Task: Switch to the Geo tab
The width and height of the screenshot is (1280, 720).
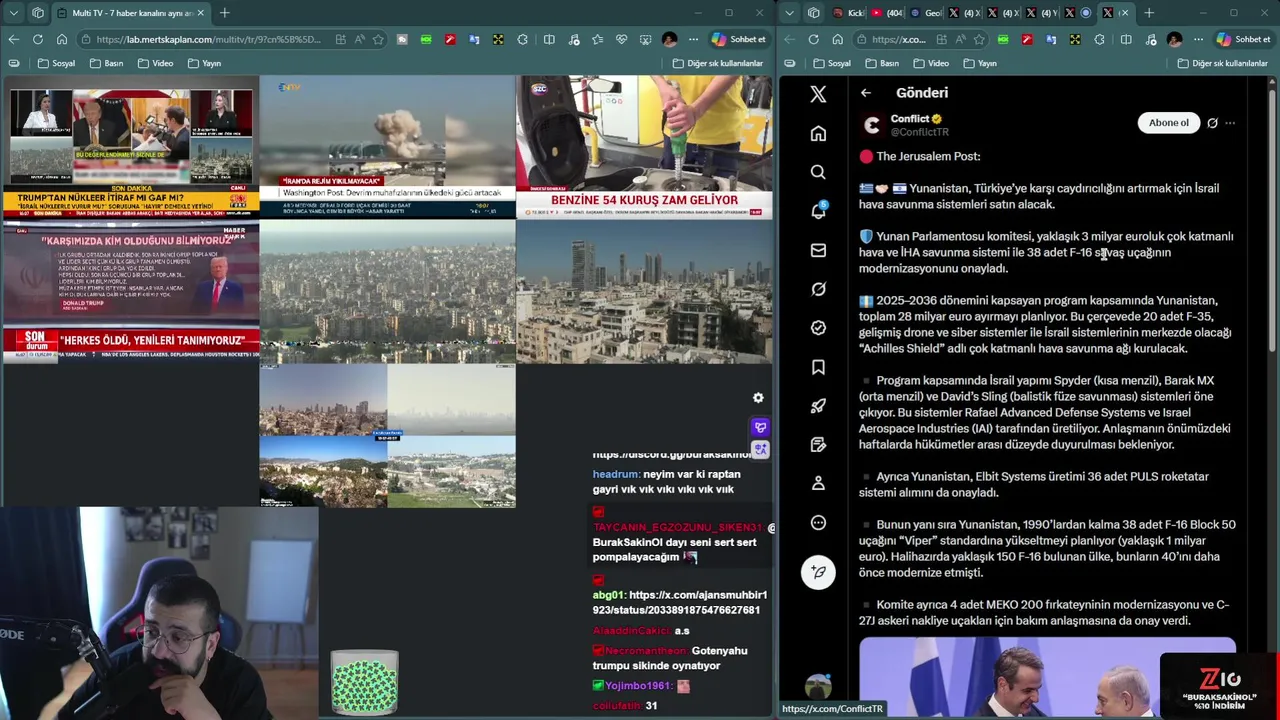Action: point(926,13)
